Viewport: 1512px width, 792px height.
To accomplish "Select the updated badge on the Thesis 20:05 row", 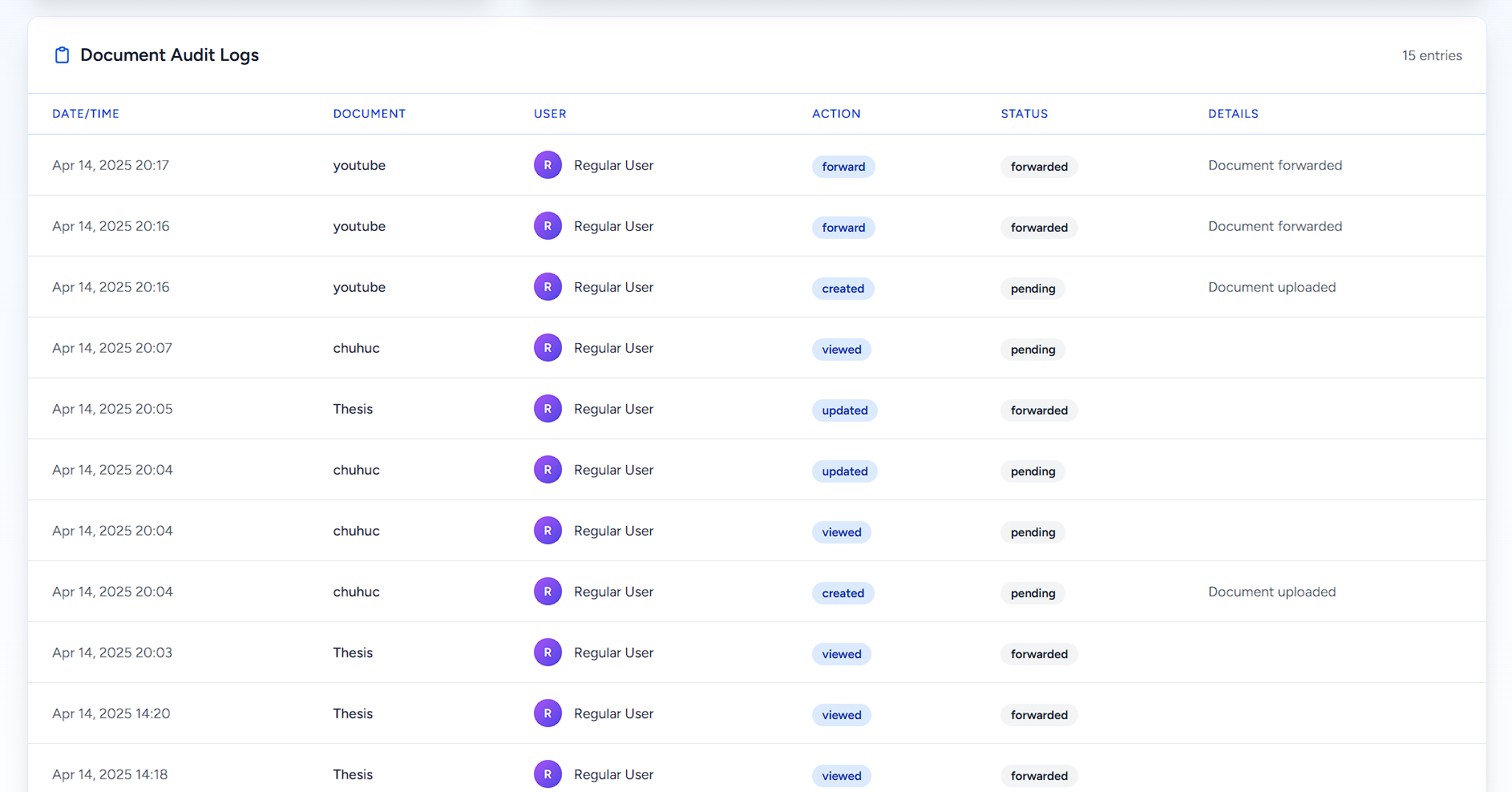I will pyautogui.click(x=844, y=410).
